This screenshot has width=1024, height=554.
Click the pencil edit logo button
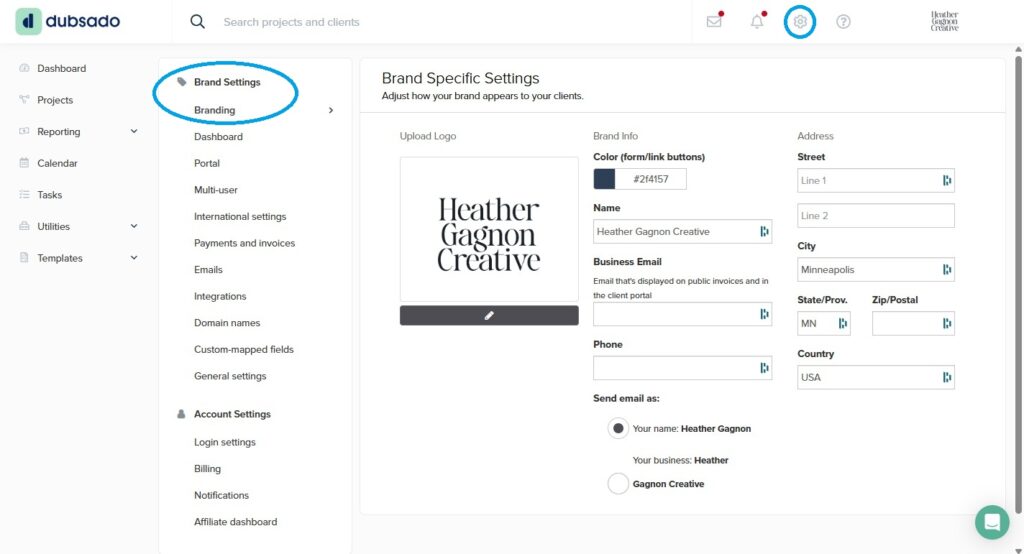tap(489, 315)
